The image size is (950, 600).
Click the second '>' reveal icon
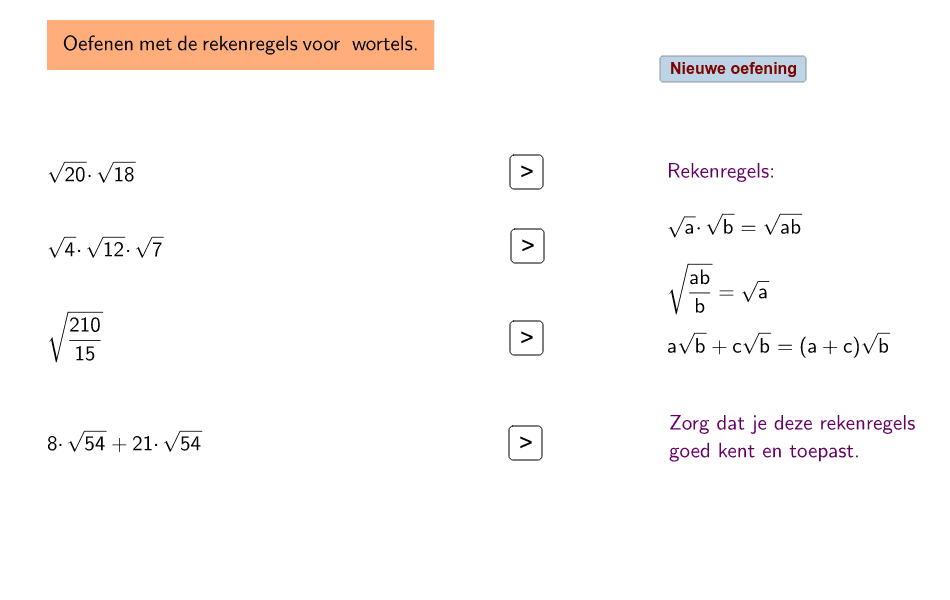(526, 245)
